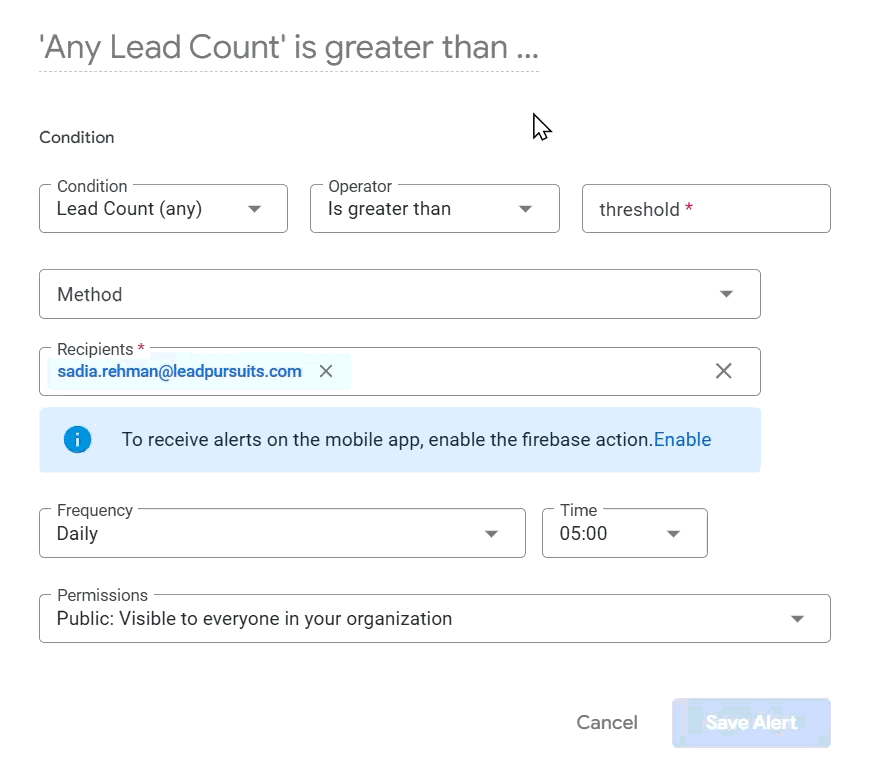Open the Operator dropdown
Viewport: 872px width, 772px height.
[435, 209]
